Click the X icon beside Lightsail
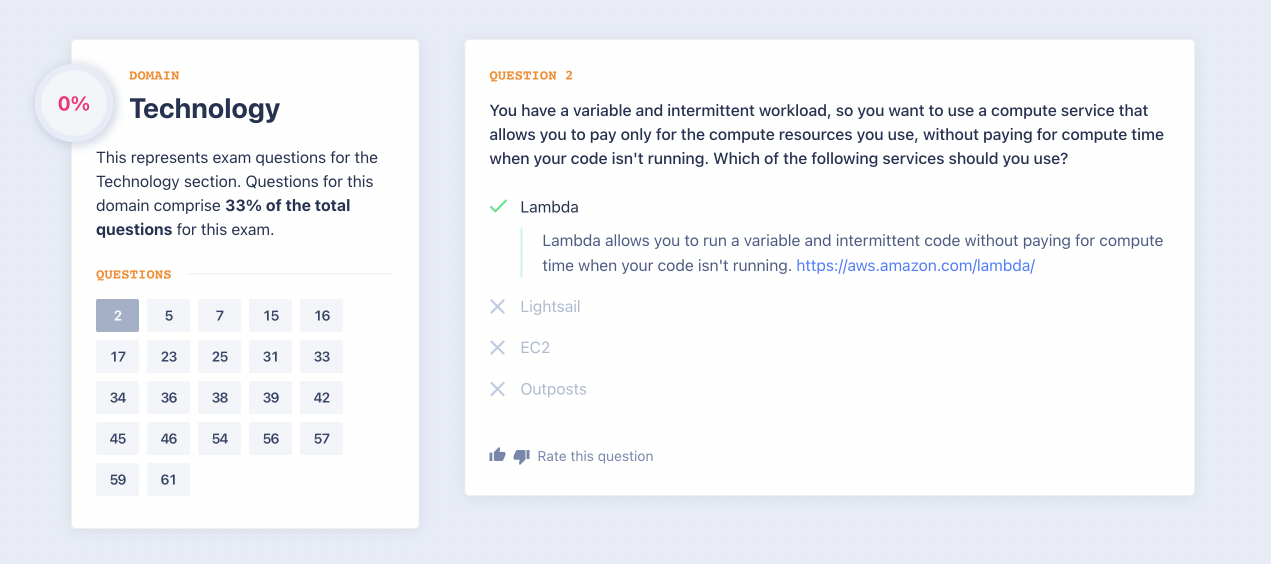Screen dimensions: 1271x564 pyautogui.click(x=497, y=307)
